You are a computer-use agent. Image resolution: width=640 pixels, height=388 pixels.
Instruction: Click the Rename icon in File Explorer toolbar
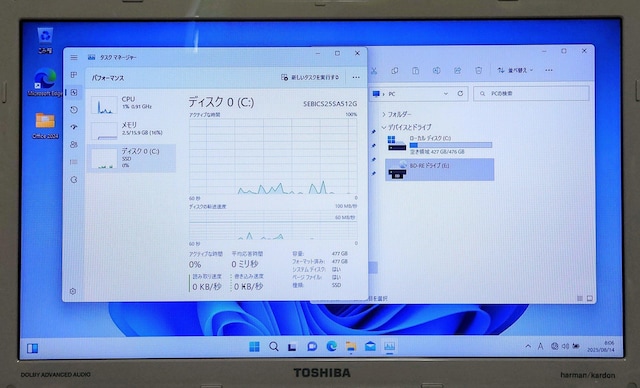[x=436, y=71]
